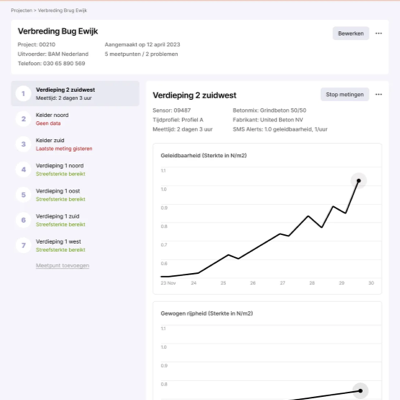This screenshot has width=400, height=400.
Task: Open Verdieping 2 zuidwest list item
Action: coord(75,94)
